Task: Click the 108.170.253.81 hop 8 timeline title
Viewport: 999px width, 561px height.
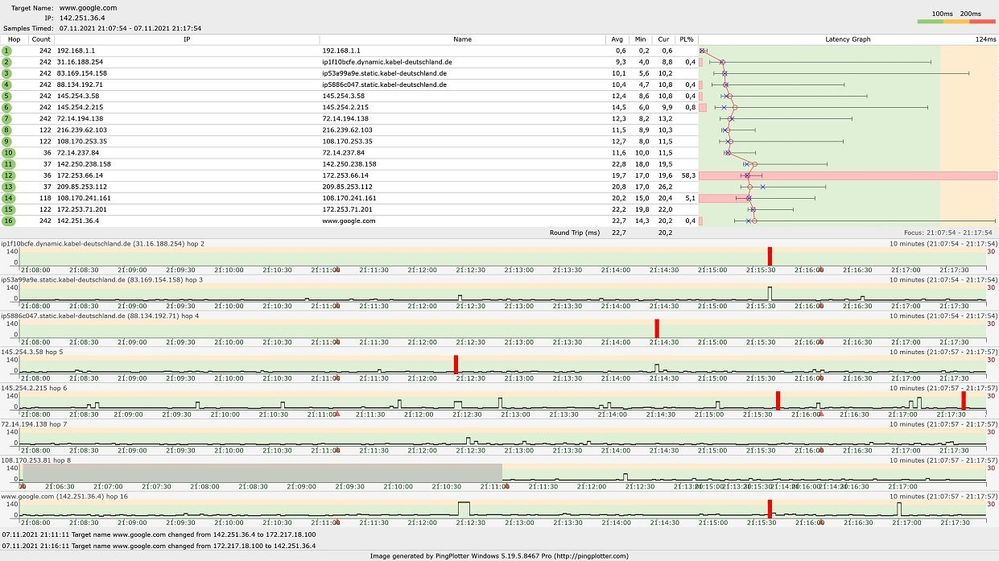Action: tap(36, 460)
